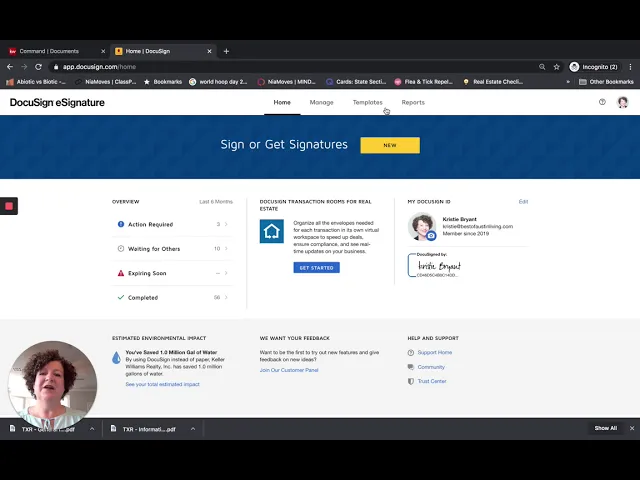Click the Trust Center shield icon

[x=411, y=381]
